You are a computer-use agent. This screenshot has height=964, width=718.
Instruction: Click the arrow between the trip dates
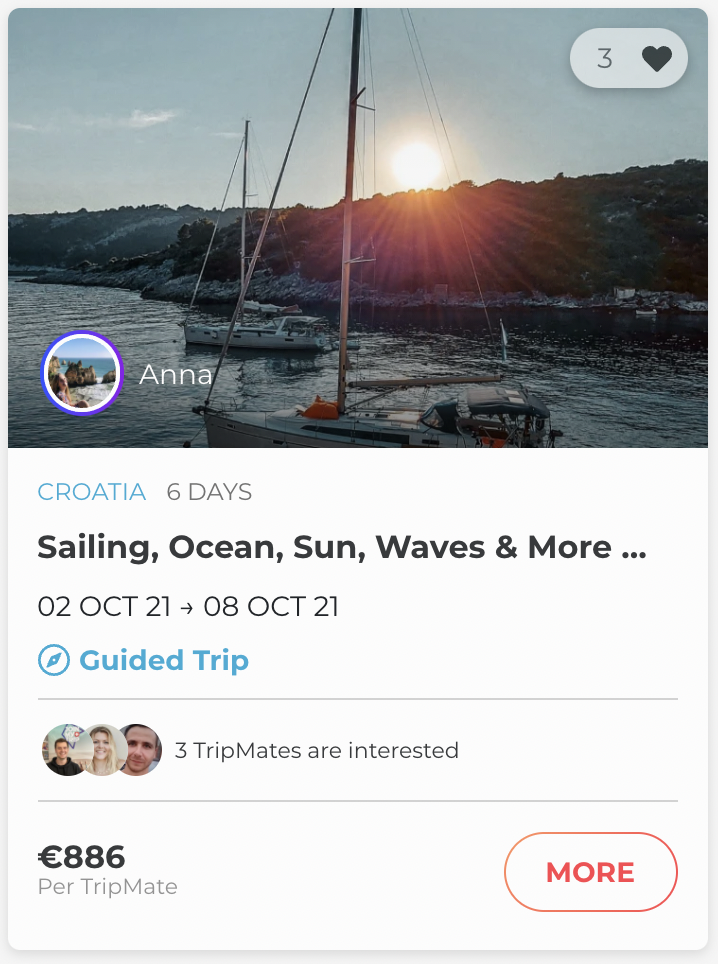187,607
